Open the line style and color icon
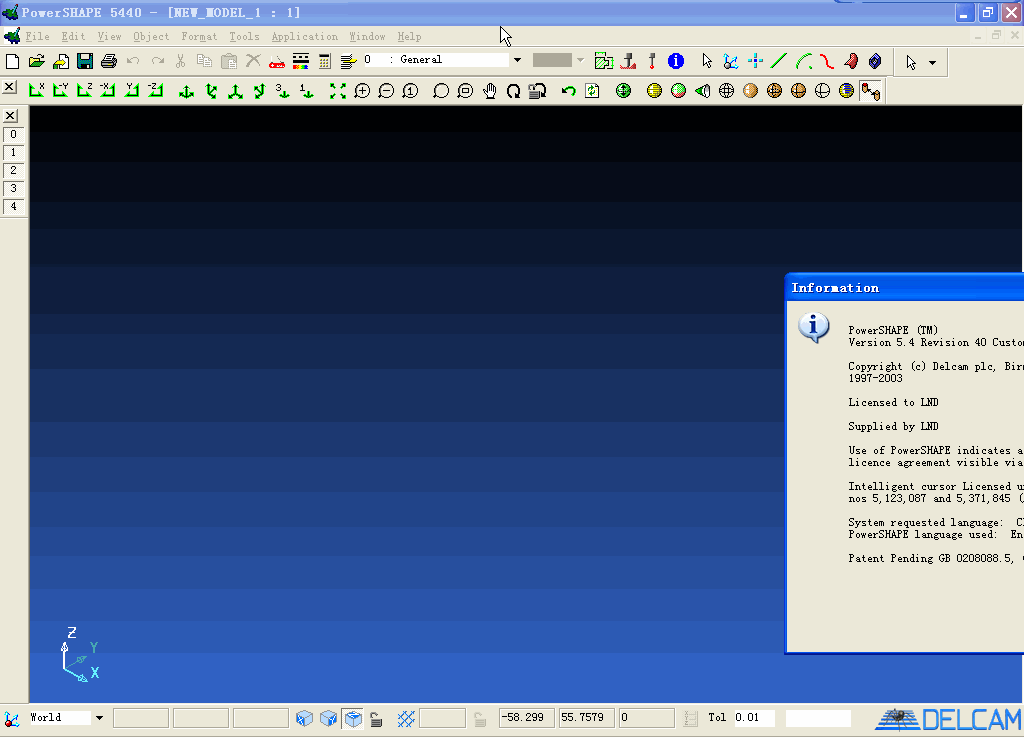The height and width of the screenshot is (738, 1024). tap(301, 61)
